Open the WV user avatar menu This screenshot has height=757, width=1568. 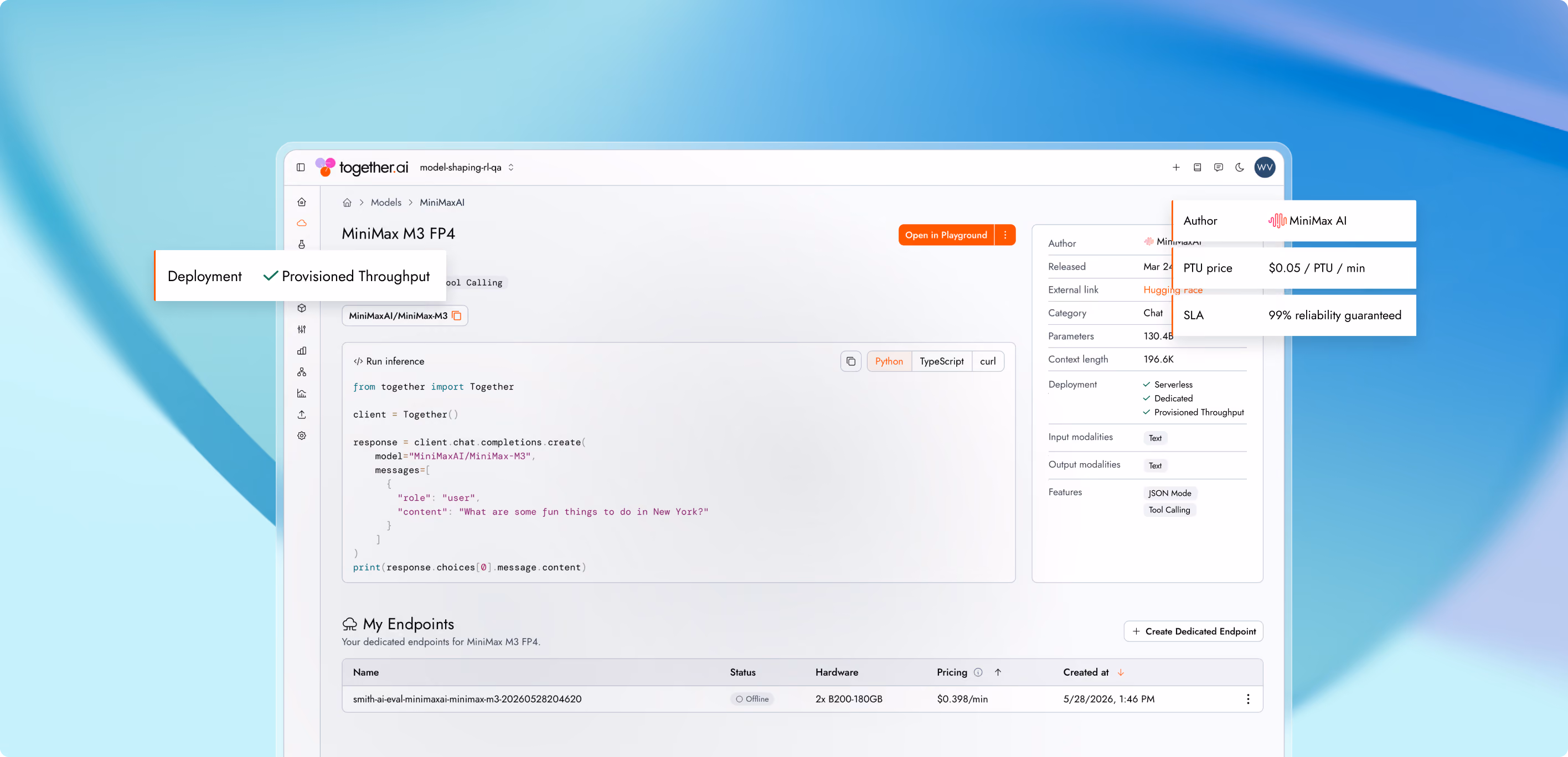tap(1265, 167)
